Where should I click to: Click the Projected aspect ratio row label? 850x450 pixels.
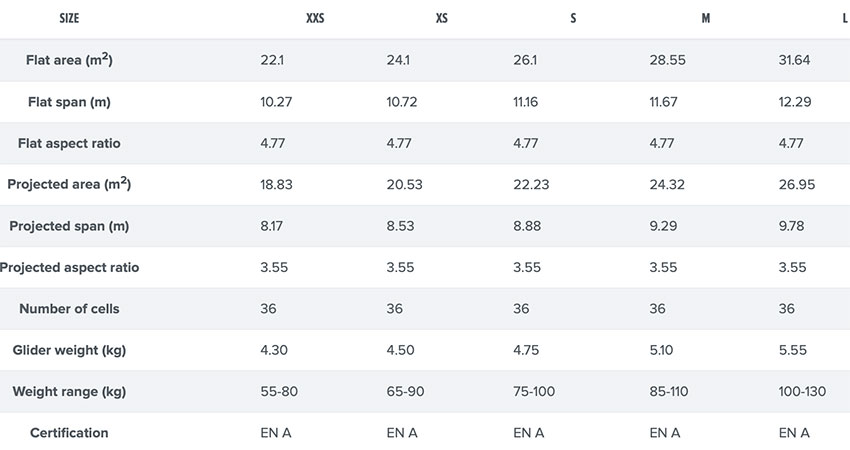point(69,267)
